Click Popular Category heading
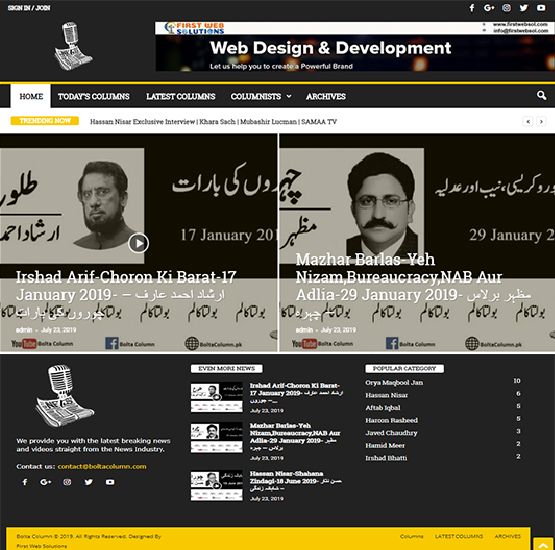 [x=405, y=368]
